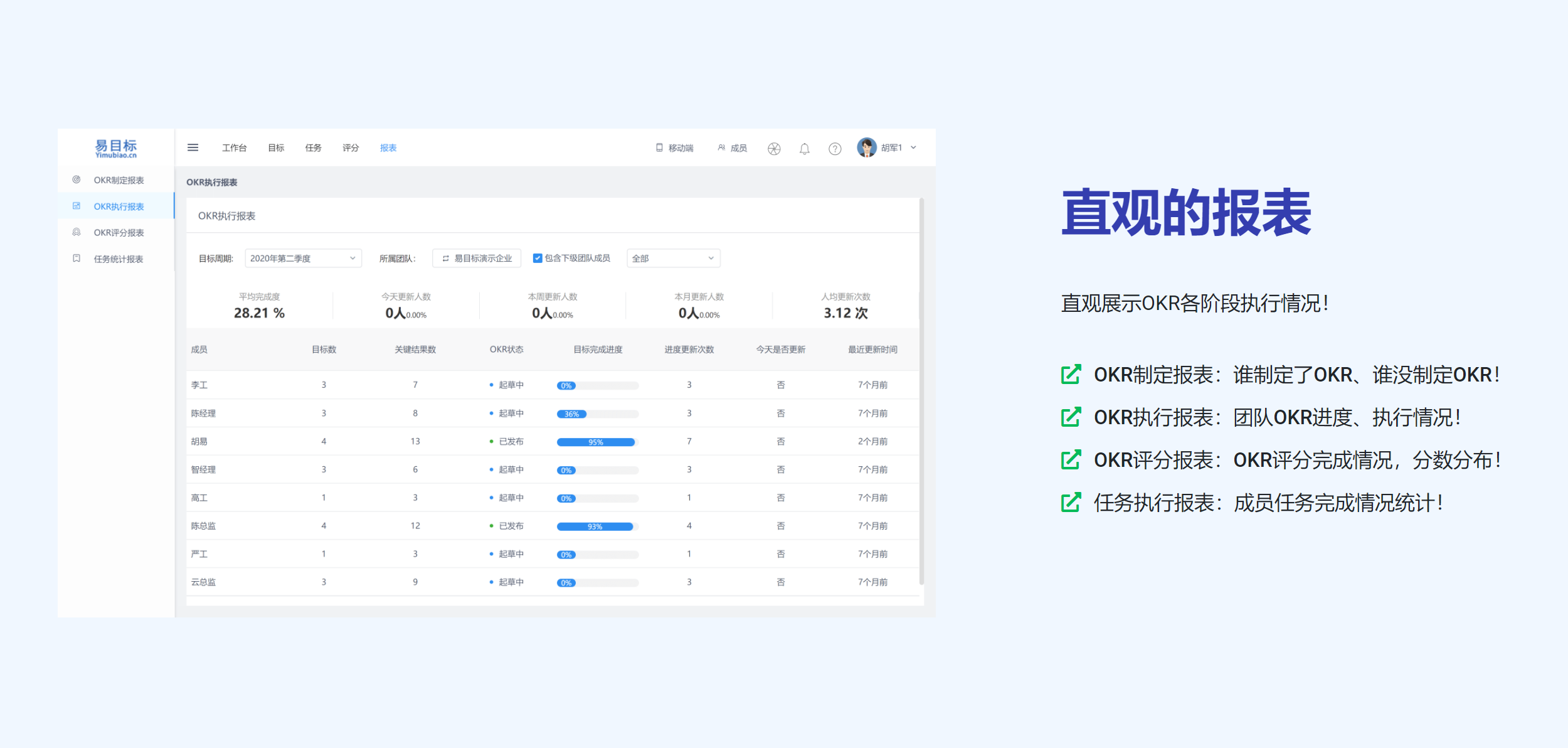
Task: Click the 任务统计报表 sidebar icon
Action: point(77,259)
